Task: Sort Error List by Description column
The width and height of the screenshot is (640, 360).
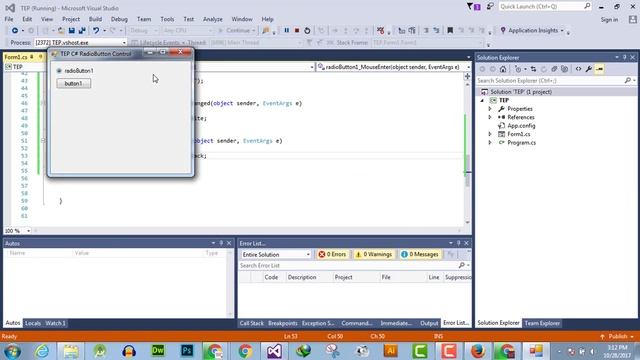Action: 302,277
